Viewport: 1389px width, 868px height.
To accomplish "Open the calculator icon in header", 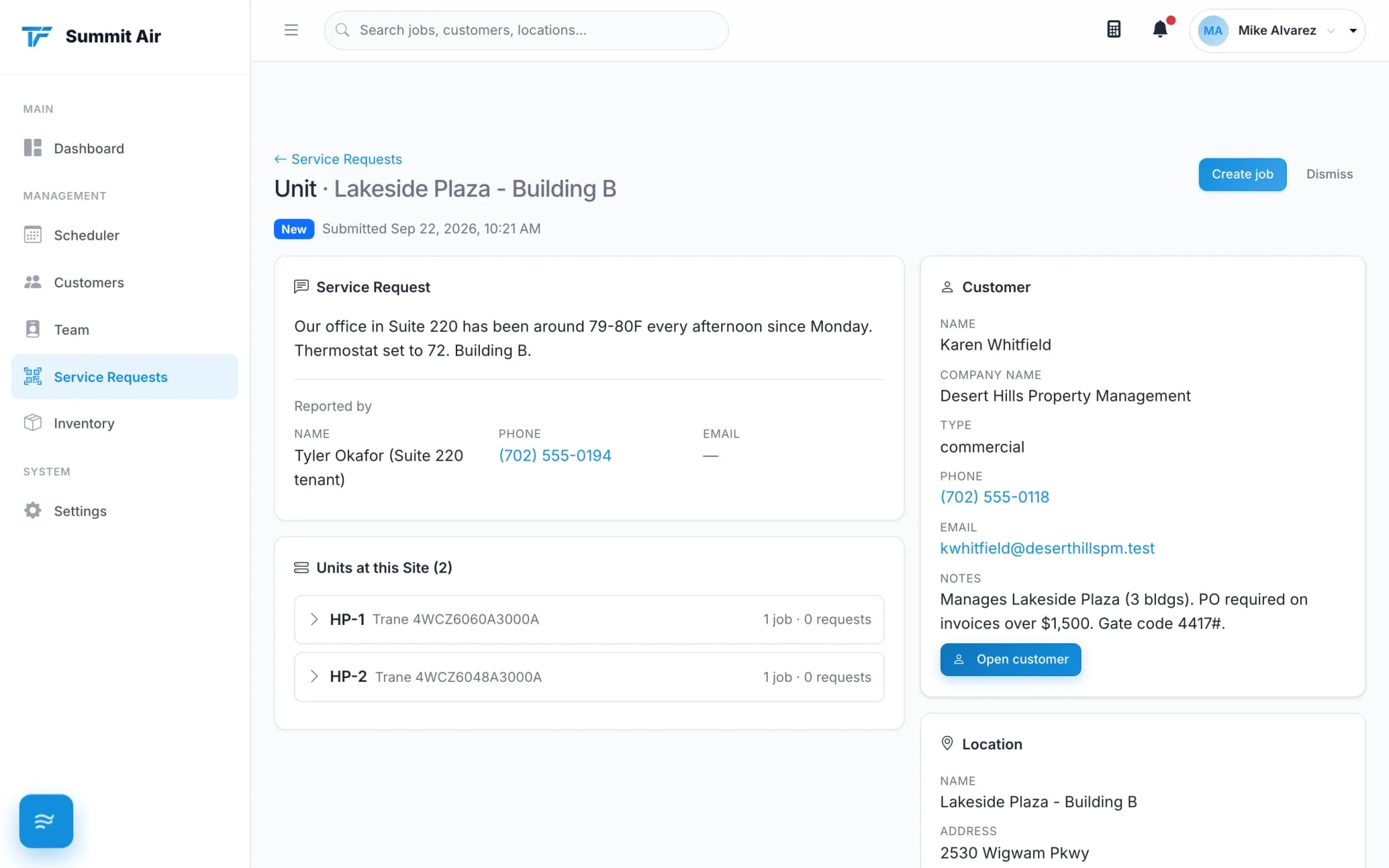I will tap(1114, 30).
